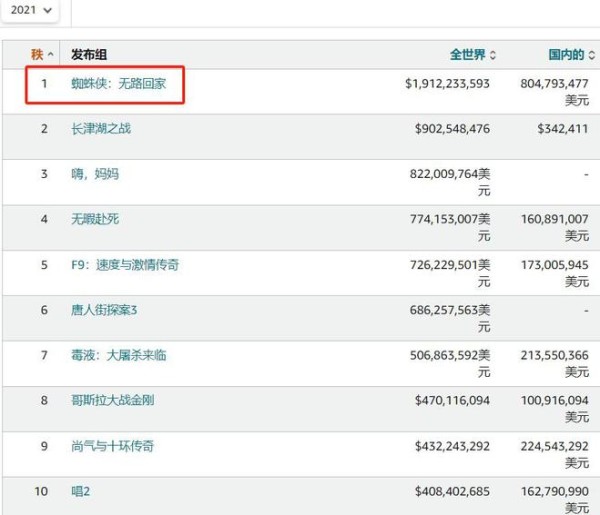
Task: Open the 唐人街探案3 movie link
Action: point(104,310)
